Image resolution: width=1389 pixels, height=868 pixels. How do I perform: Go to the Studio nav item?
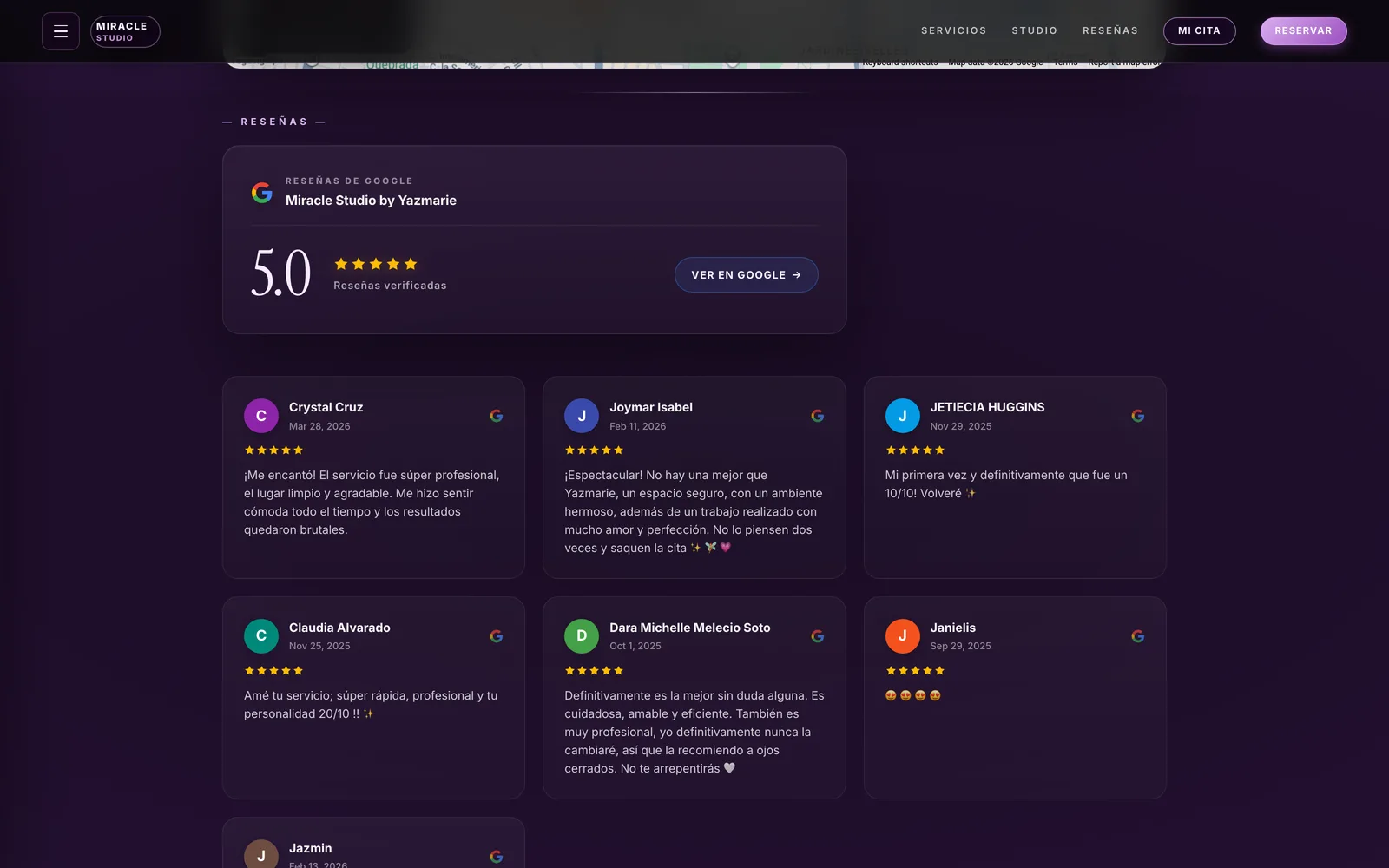(x=1034, y=30)
